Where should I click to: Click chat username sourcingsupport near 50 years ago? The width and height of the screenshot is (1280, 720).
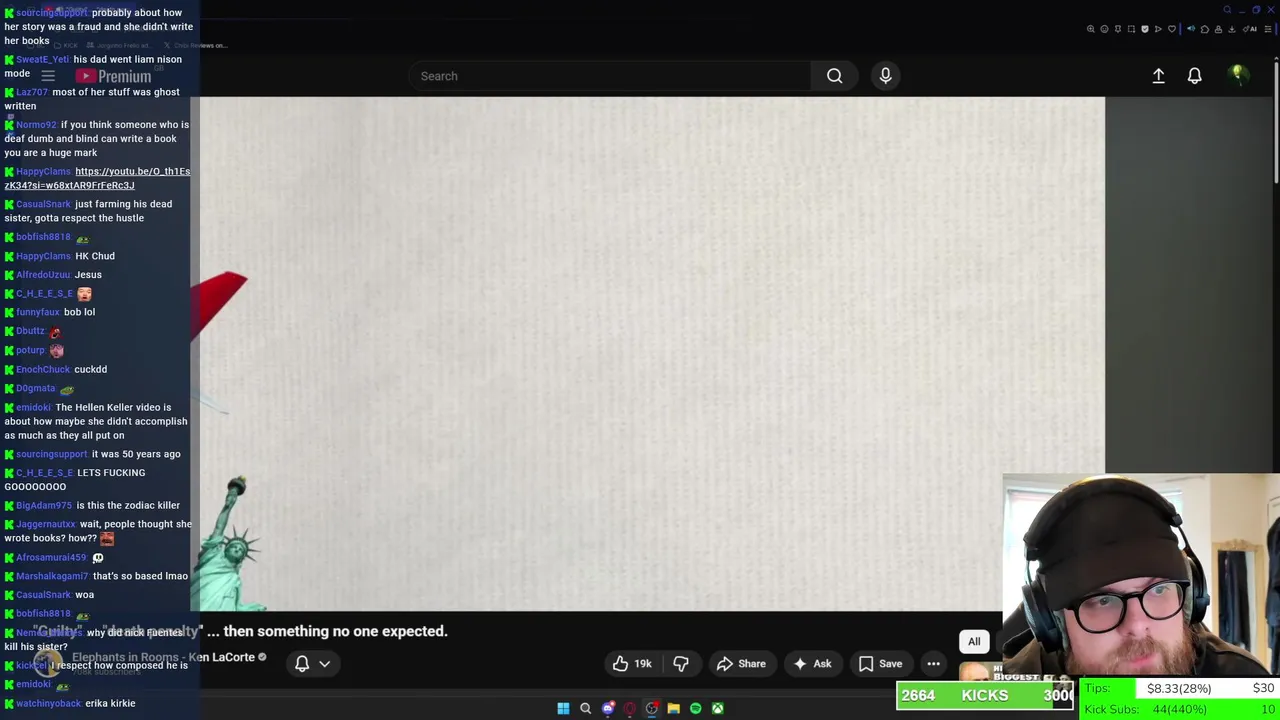pyautogui.click(x=52, y=454)
